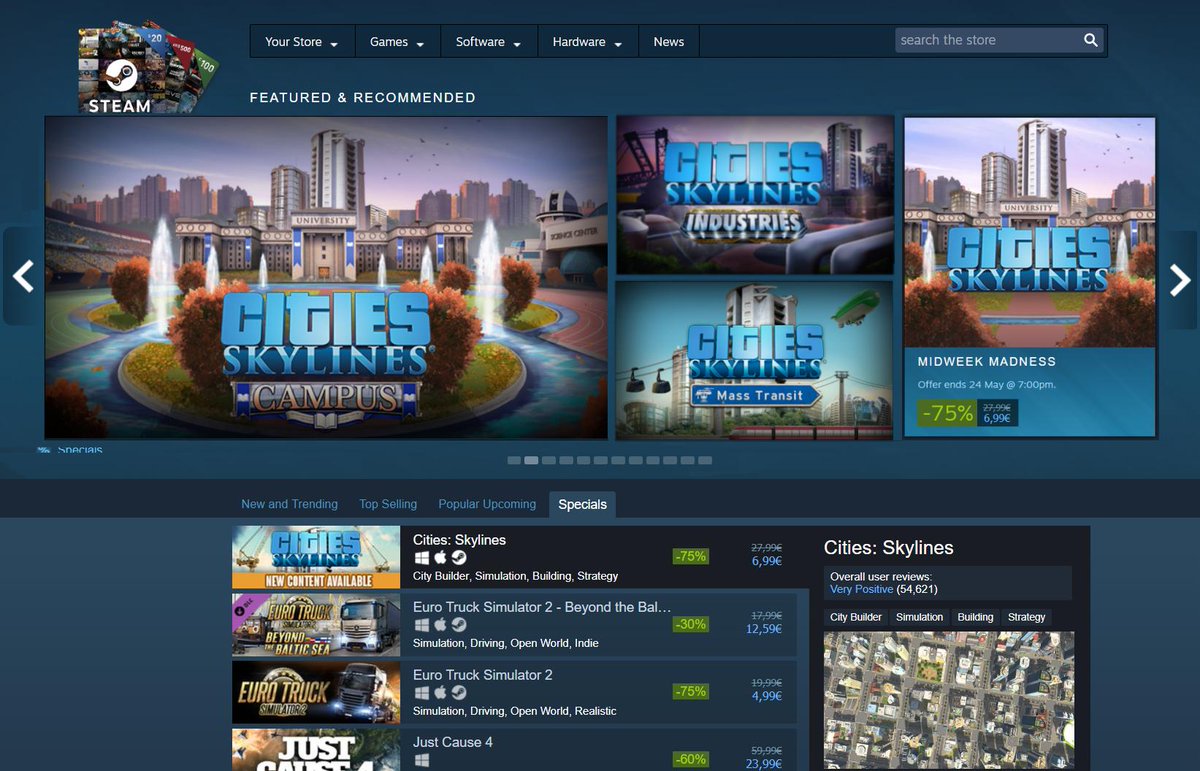Click 'Simulation, Driving, Open World, Realistic' tags text
Screen dimensions: 1200x771
tap(515, 711)
